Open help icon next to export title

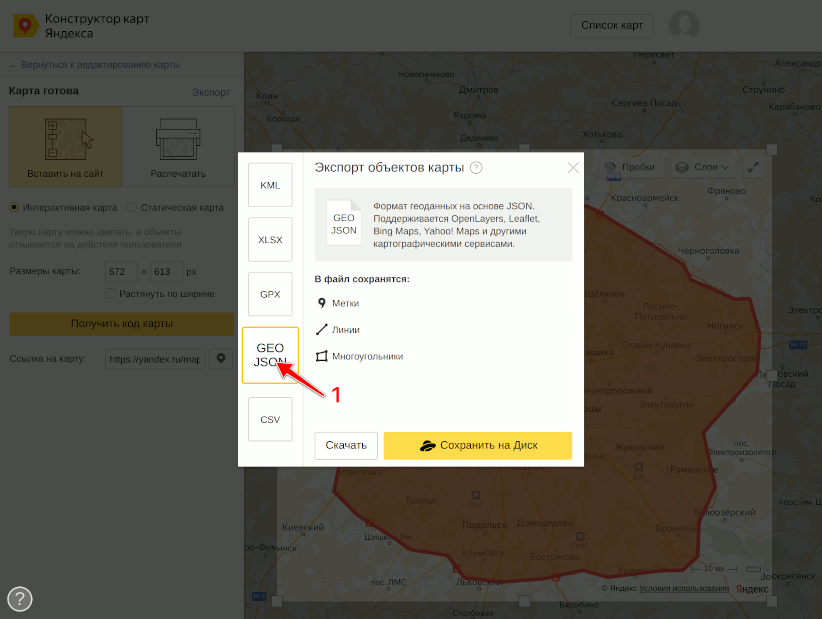(x=476, y=168)
